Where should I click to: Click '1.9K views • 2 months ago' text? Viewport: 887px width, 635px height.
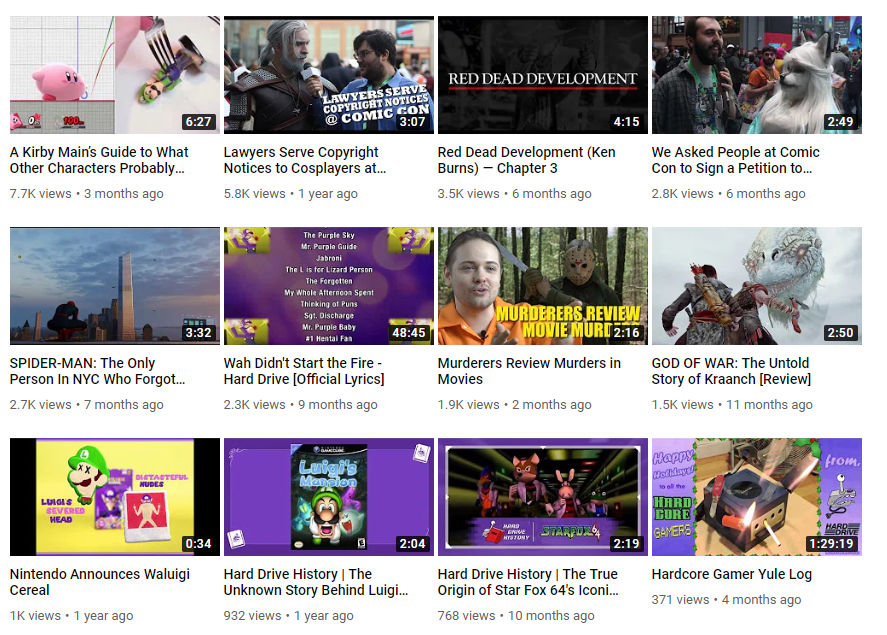click(x=514, y=404)
